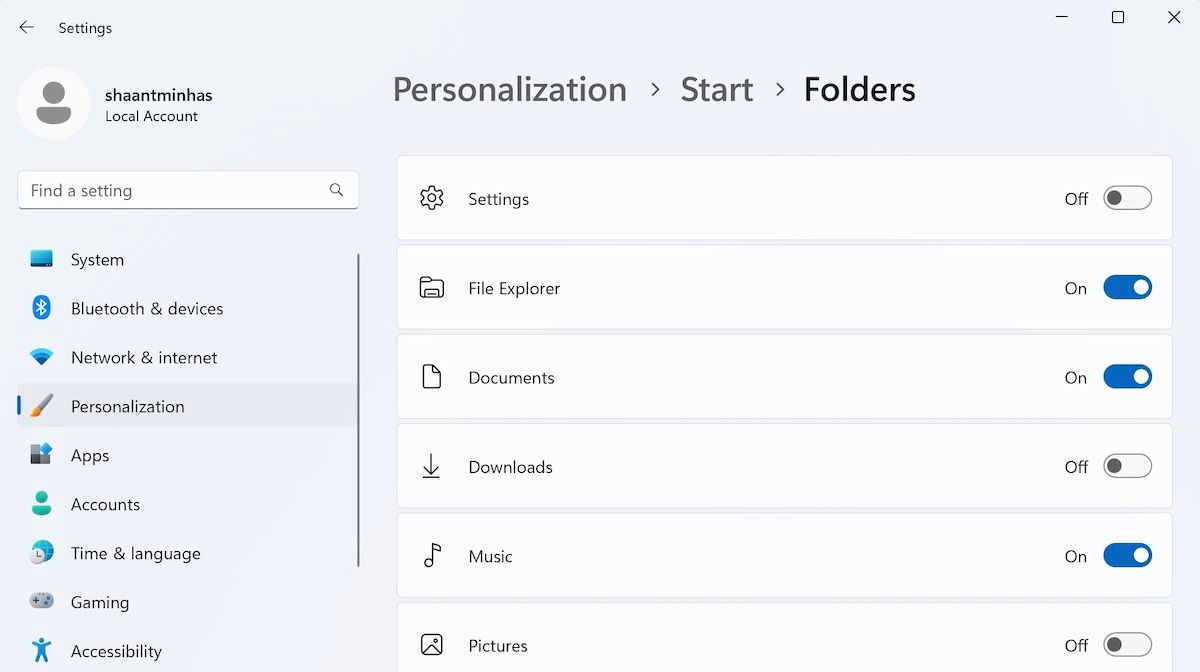
Task: Select Personalization in the sidebar menu
Action: click(x=127, y=406)
